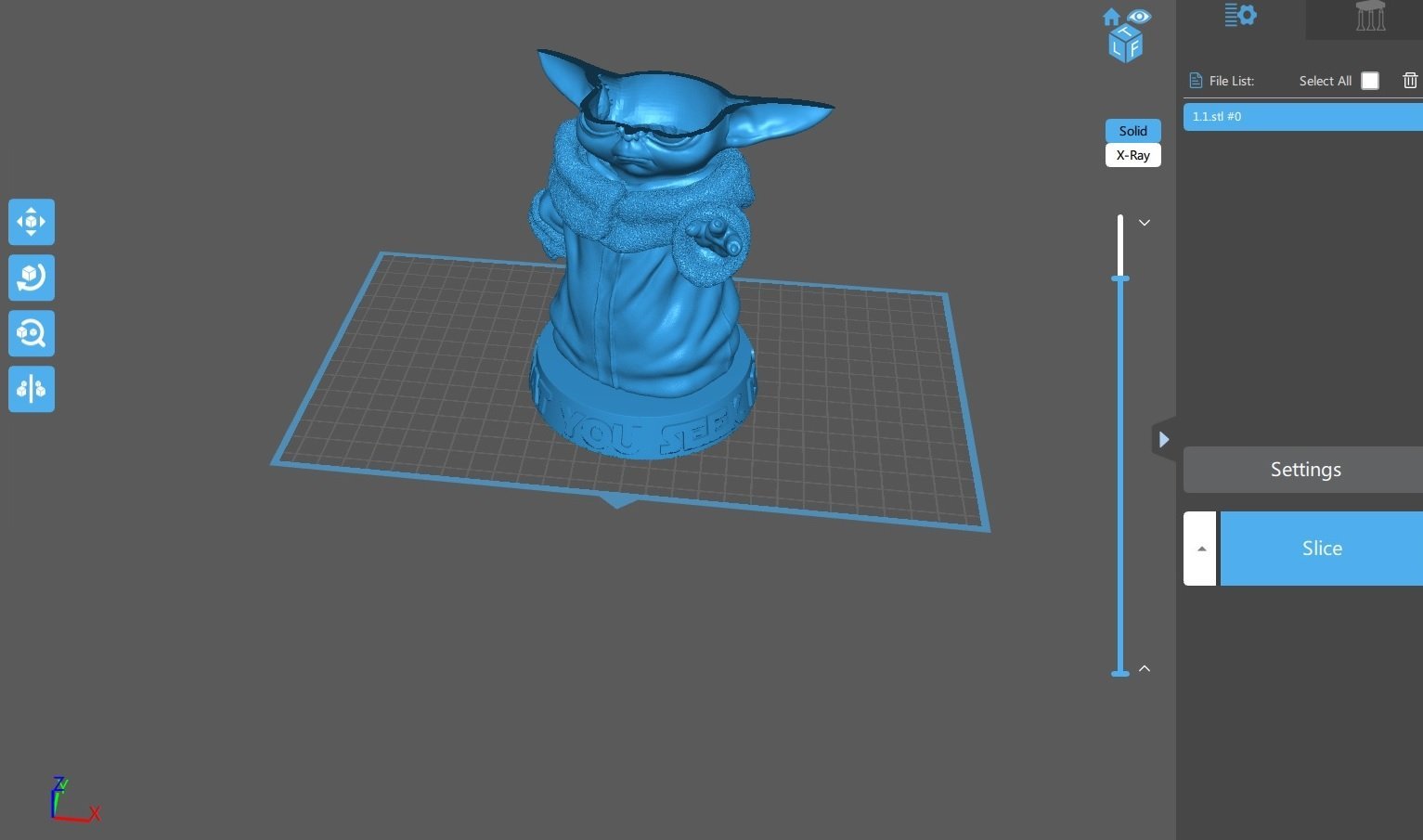This screenshot has width=1423, height=840.
Task: Select the Rotate tool
Action: (31, 278)
